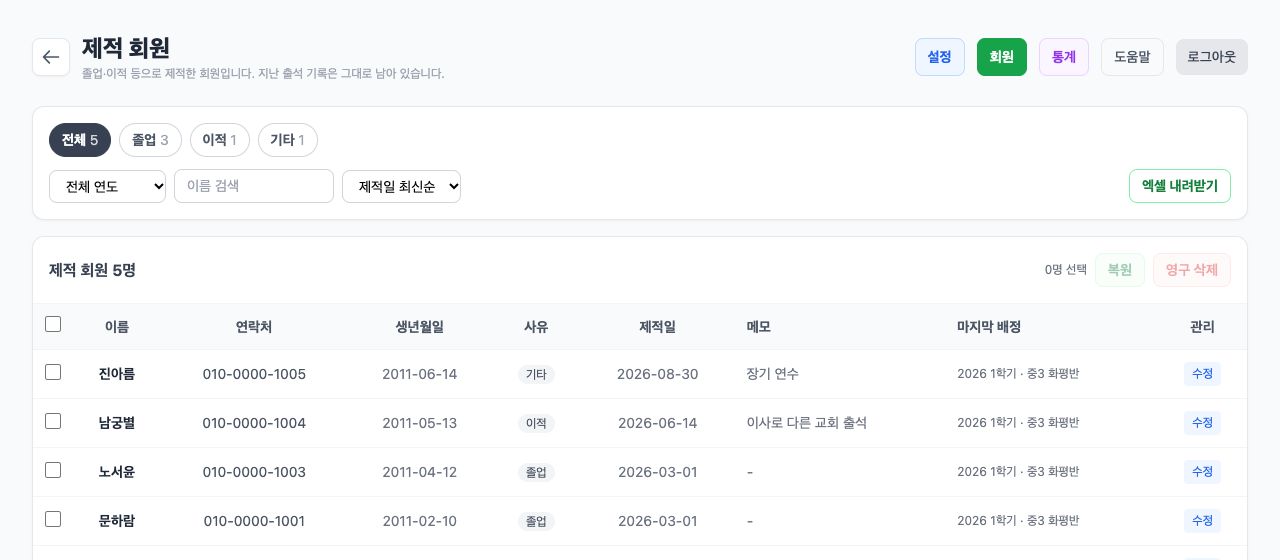Click the 영구 삭제 button
Viewport: 1280px width, 560px height.
pos(1192,270)
